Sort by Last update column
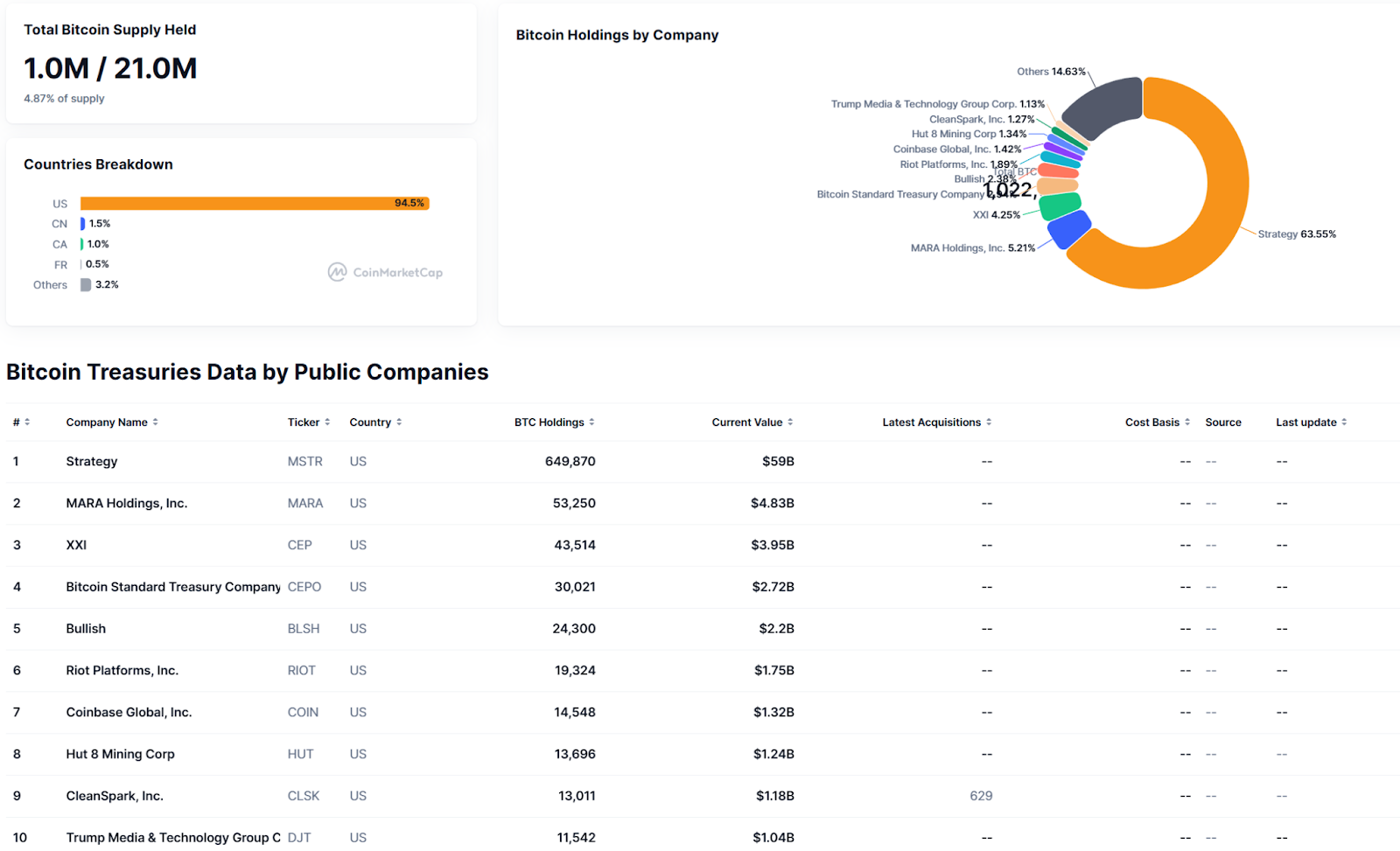 coord(1311,422)
